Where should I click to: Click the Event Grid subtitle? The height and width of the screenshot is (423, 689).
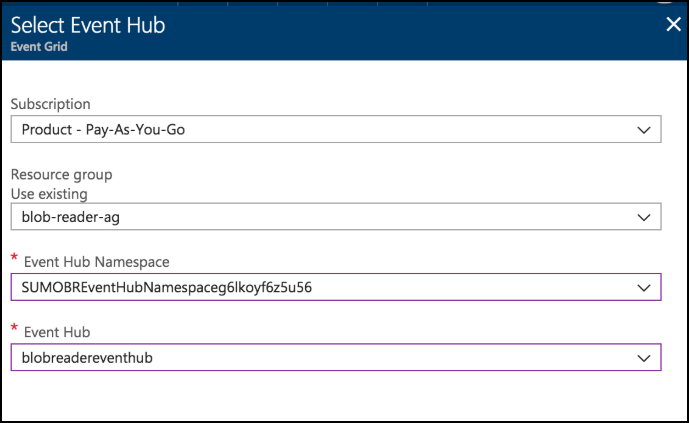pyautogui.click(x=38, y=46)
